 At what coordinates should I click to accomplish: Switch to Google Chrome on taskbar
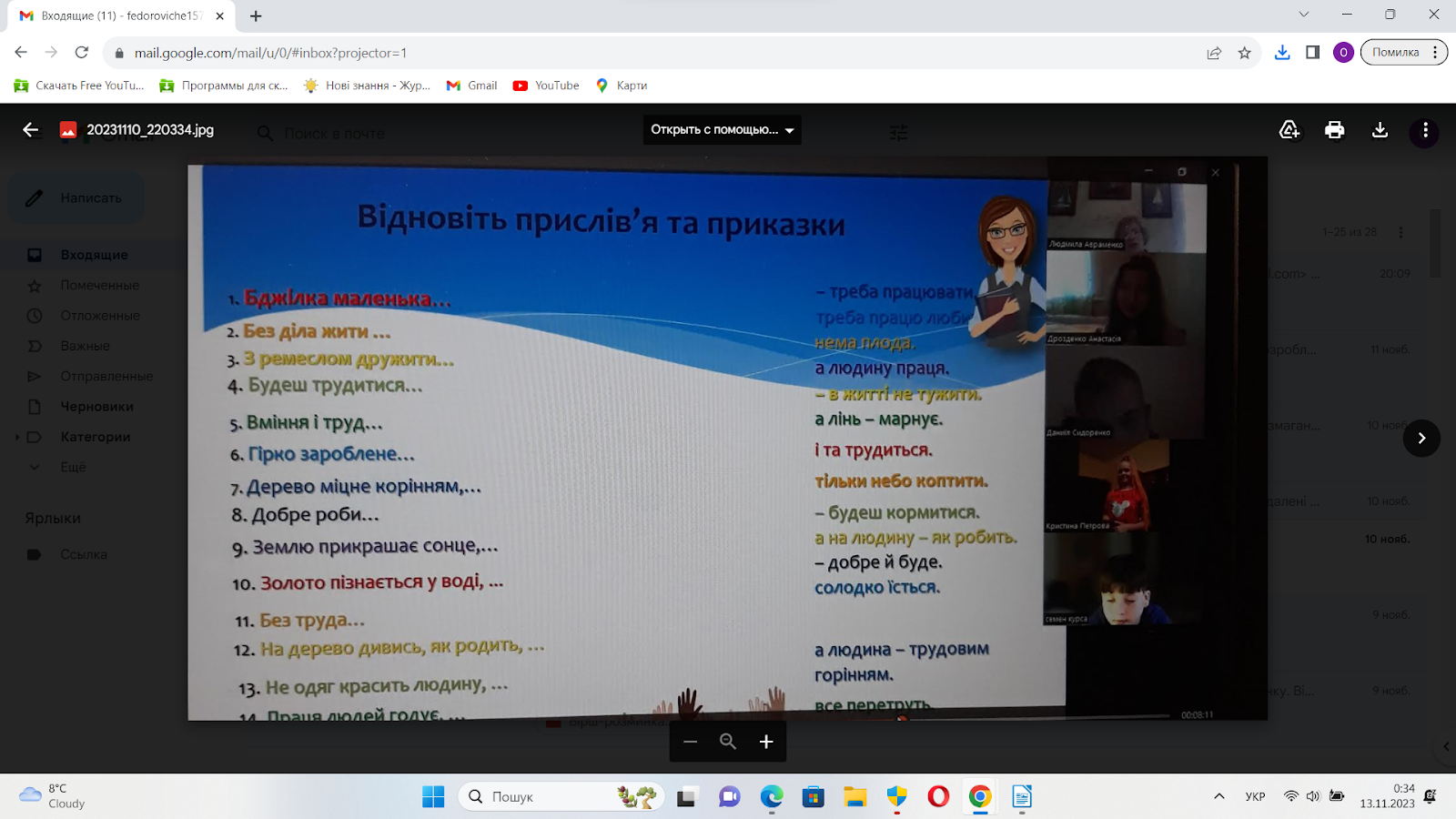[980, 797]
